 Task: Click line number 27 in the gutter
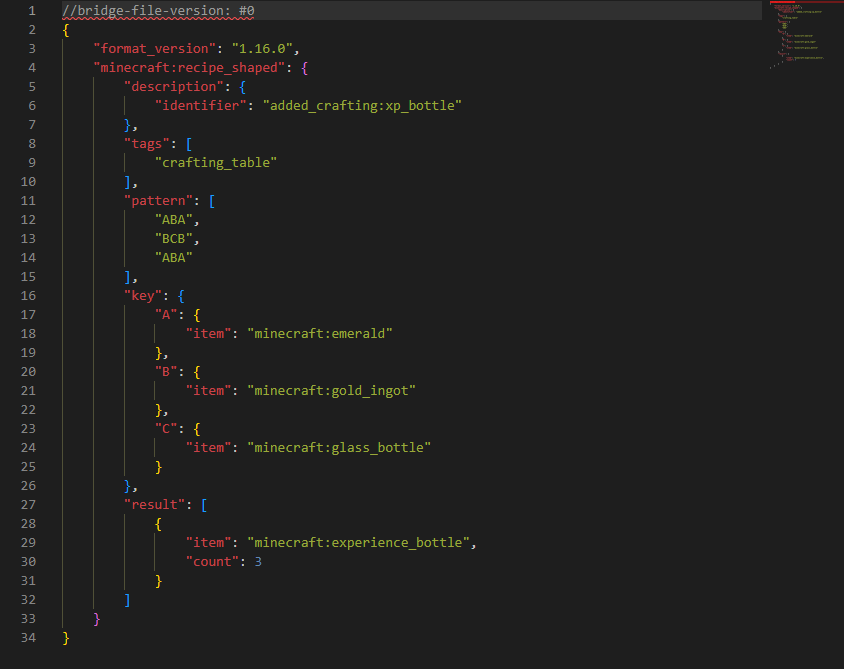point(28,505)
